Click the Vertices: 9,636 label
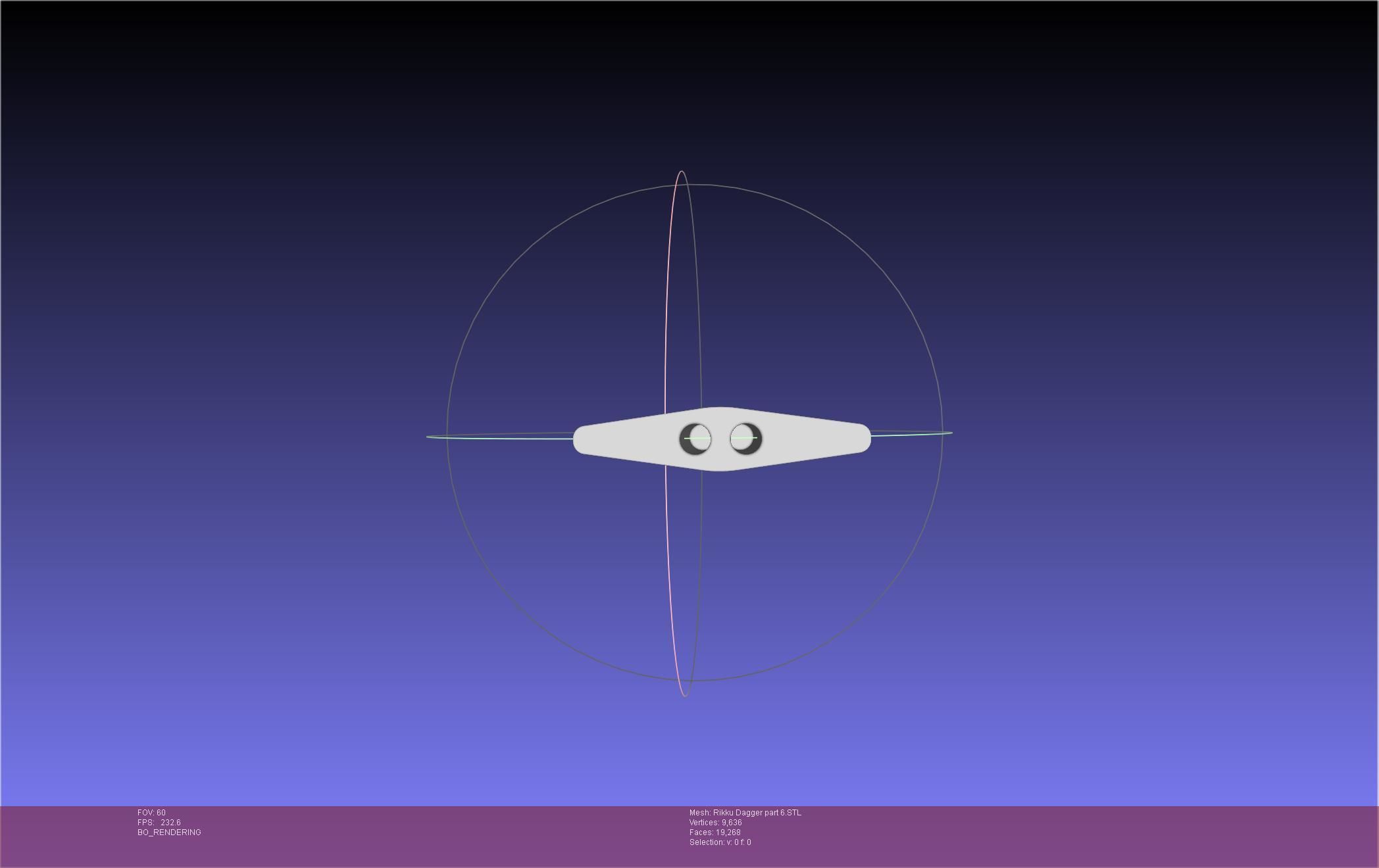This screenshot has height=868, width=1379. (x=715, y=823)
